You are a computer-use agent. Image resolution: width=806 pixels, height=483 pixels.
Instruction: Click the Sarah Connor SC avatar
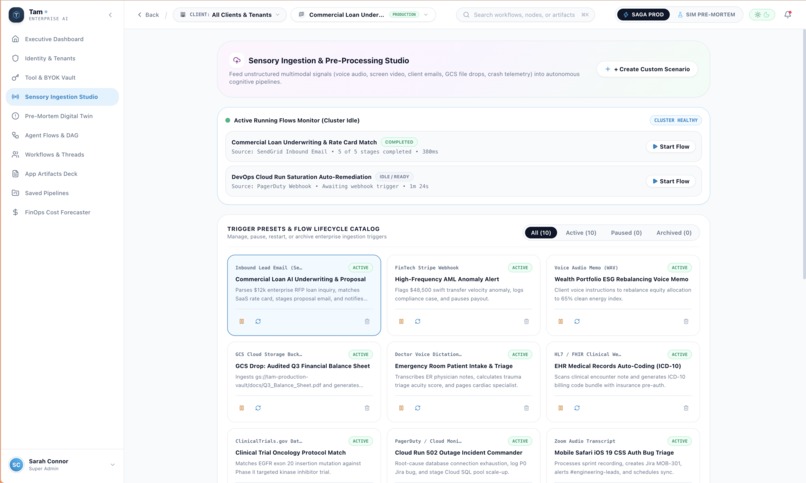pos(16,465)
